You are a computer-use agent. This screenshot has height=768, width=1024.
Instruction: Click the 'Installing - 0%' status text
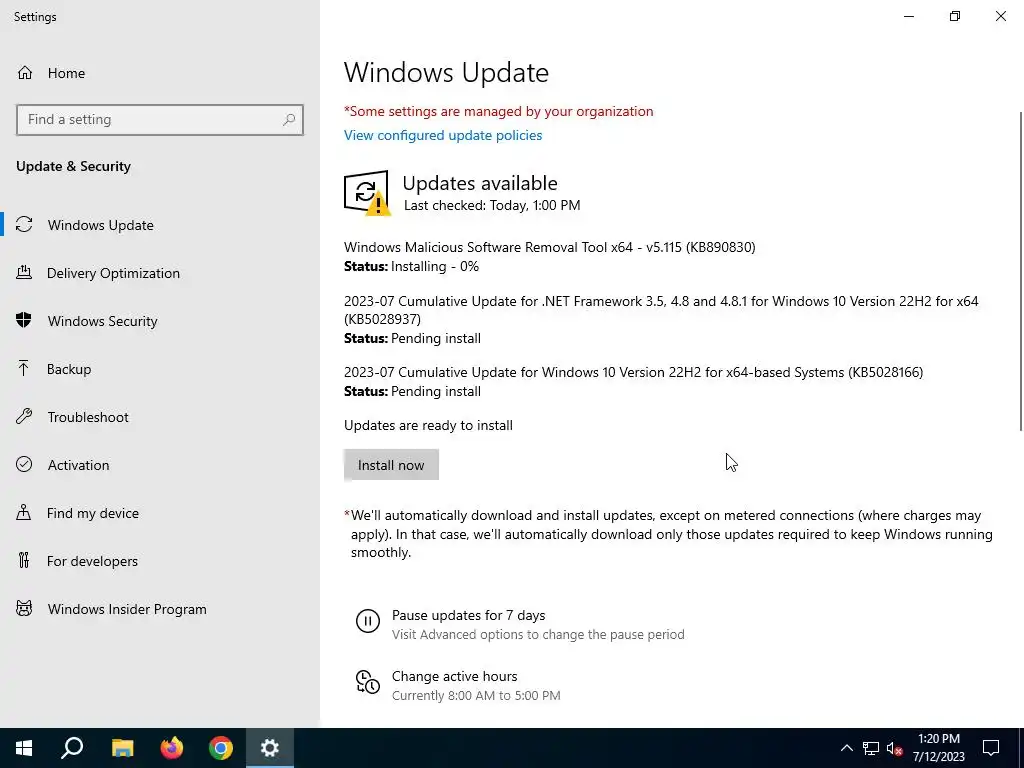435,266
